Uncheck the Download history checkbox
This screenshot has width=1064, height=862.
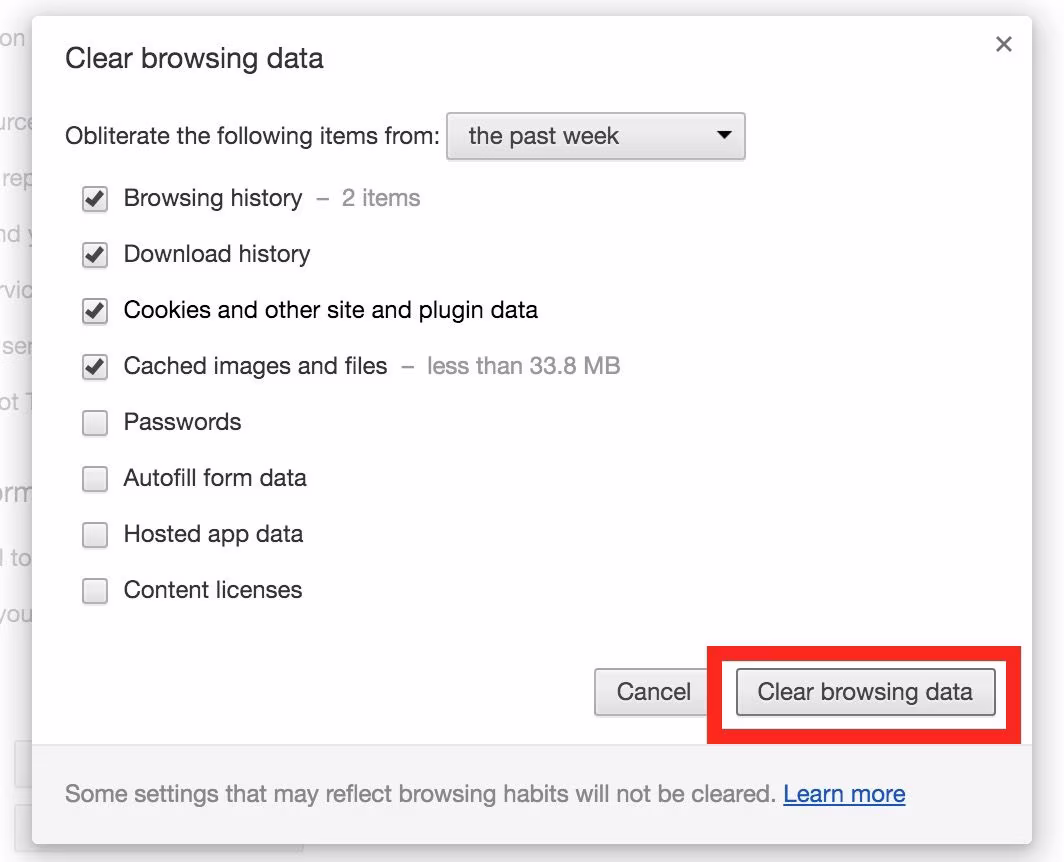(95, 255)
